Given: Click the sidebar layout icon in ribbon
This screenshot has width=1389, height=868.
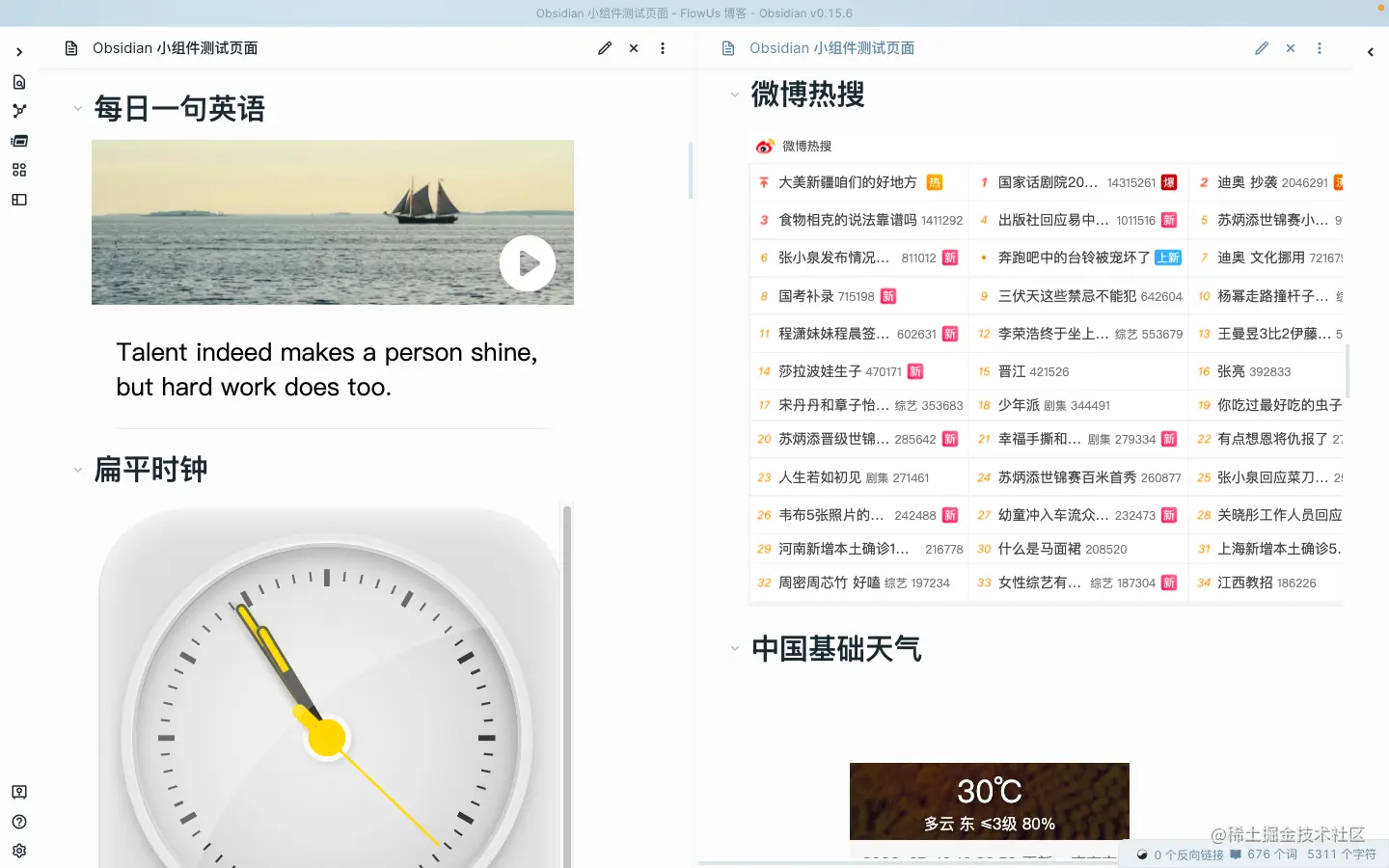Looking at the screenshot, I should pos(19,200).
